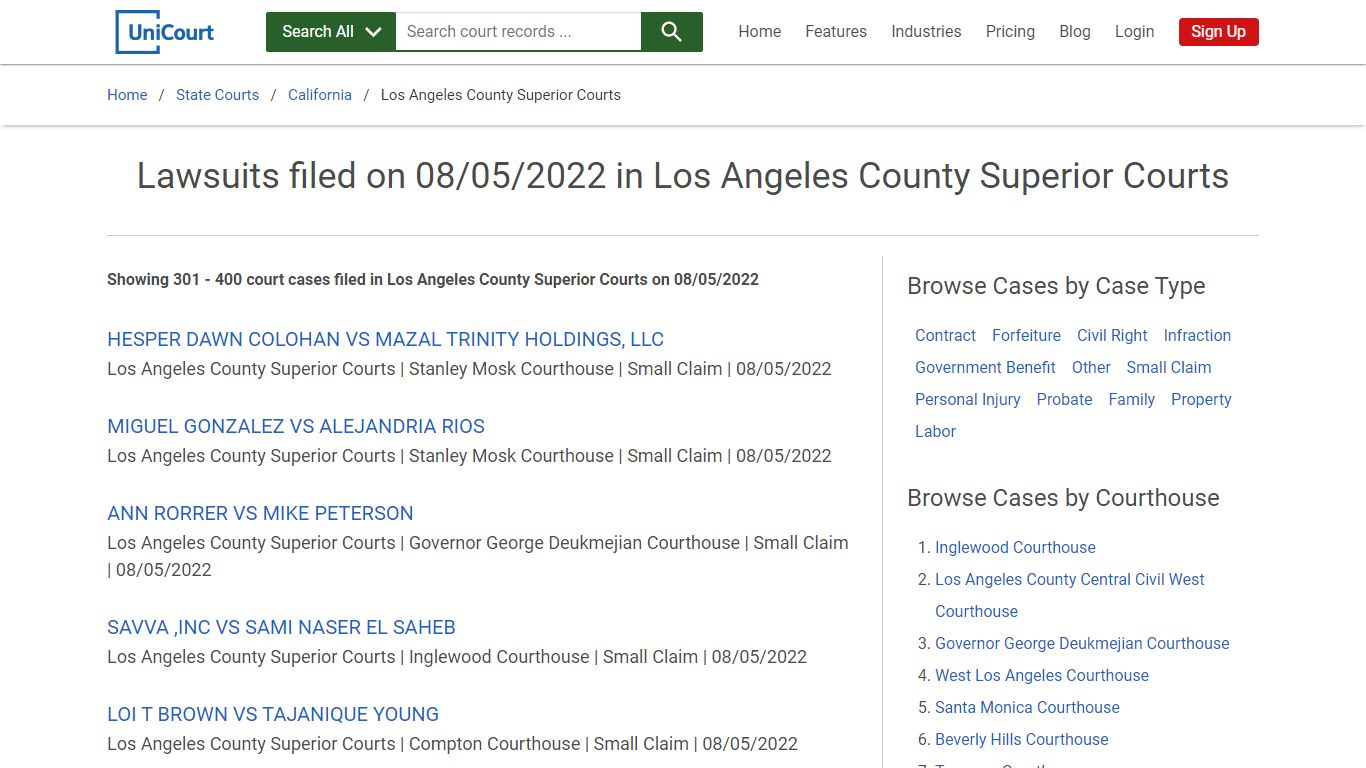Open the Home menu item
Screen dimensions: 1366x768
[x=760, y=32]
